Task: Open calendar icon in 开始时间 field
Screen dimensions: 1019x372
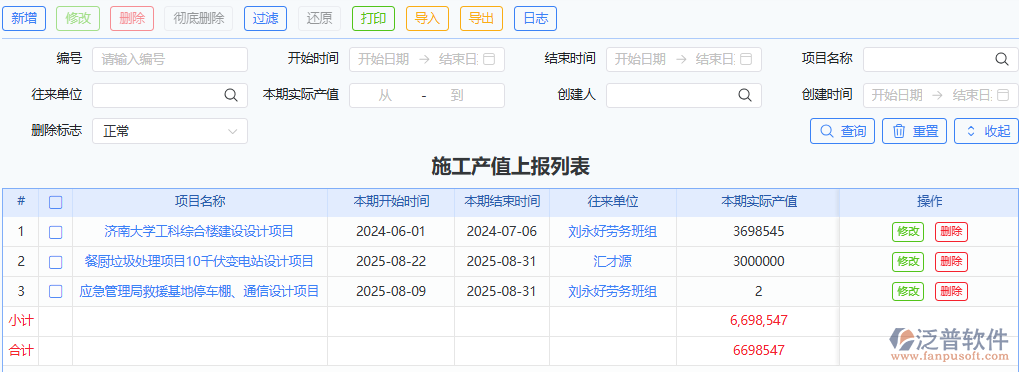Action: [x=490, y=59]
